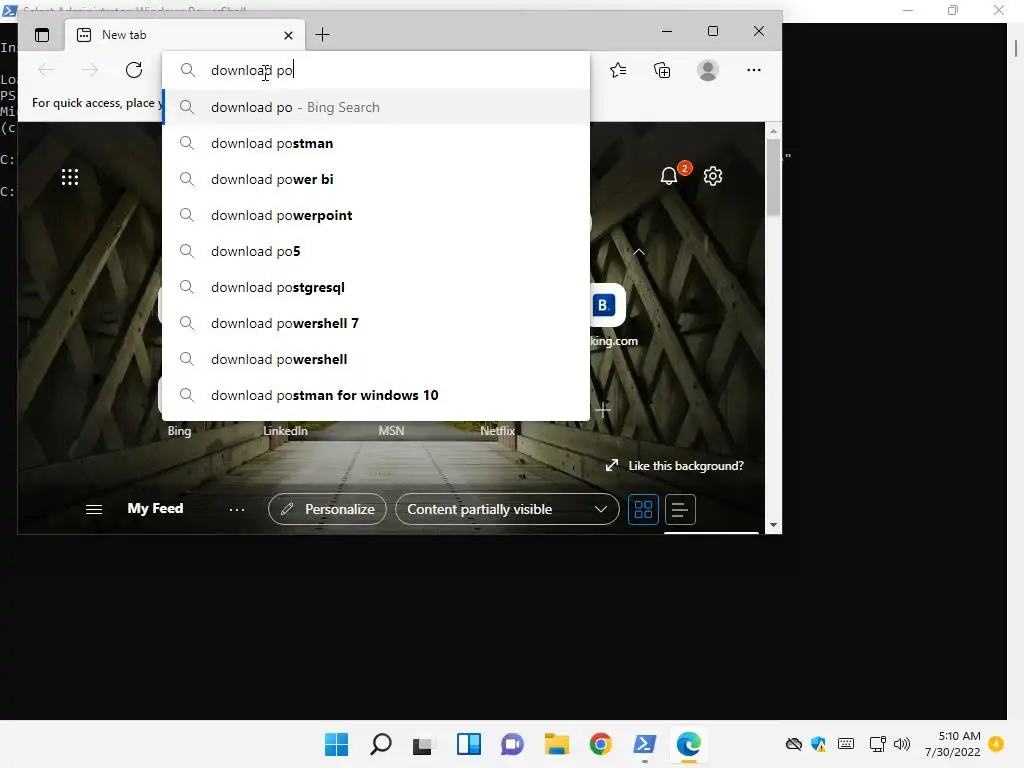Open Task View on taskbar
1024x768 pixels.
point(423,744)
